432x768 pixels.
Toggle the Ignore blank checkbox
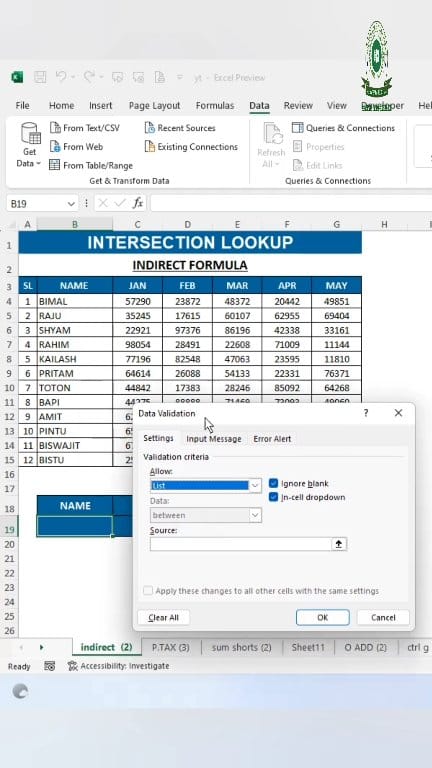(x=274, y=483)
